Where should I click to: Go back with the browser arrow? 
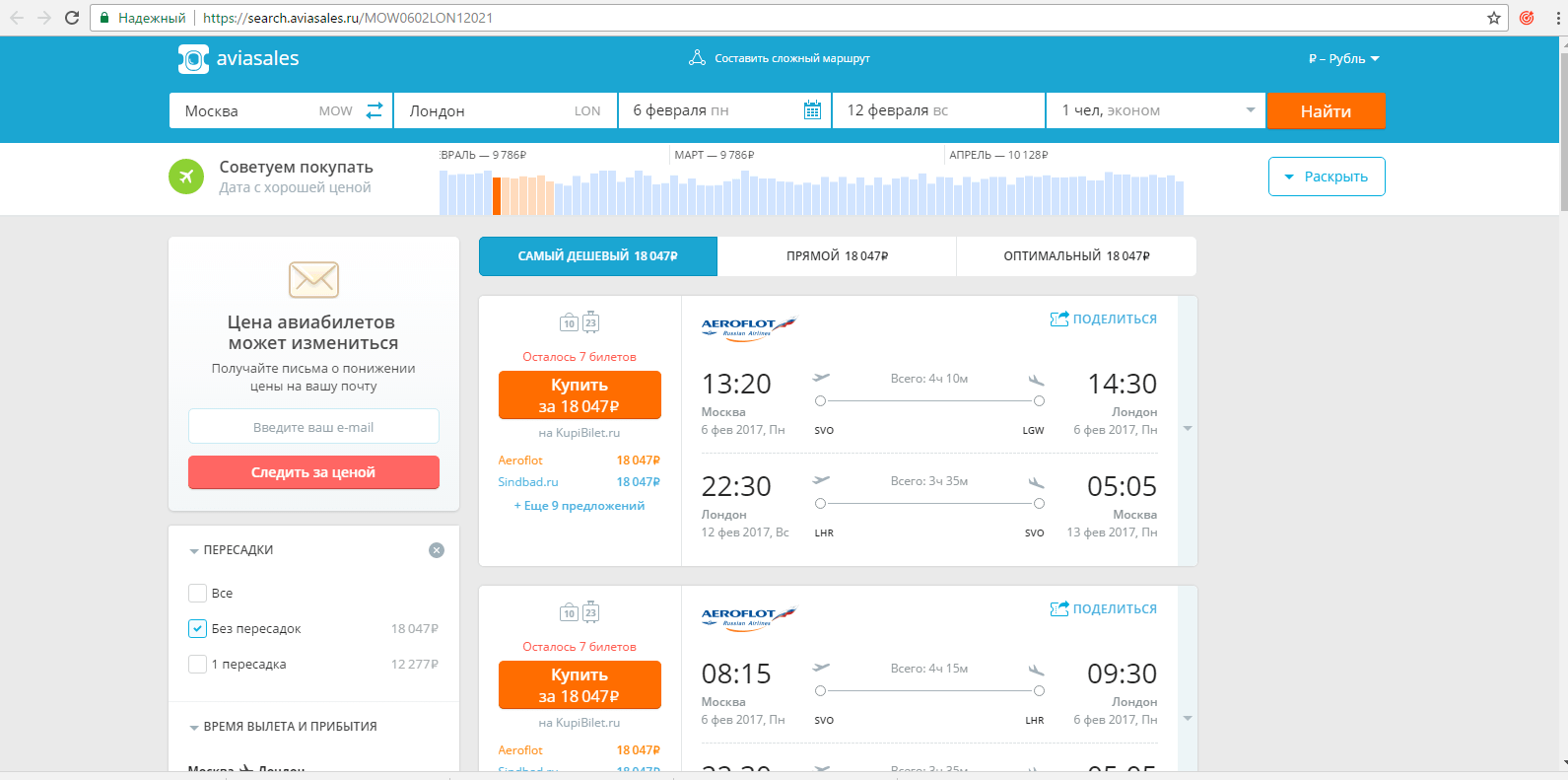click(17, 18)
